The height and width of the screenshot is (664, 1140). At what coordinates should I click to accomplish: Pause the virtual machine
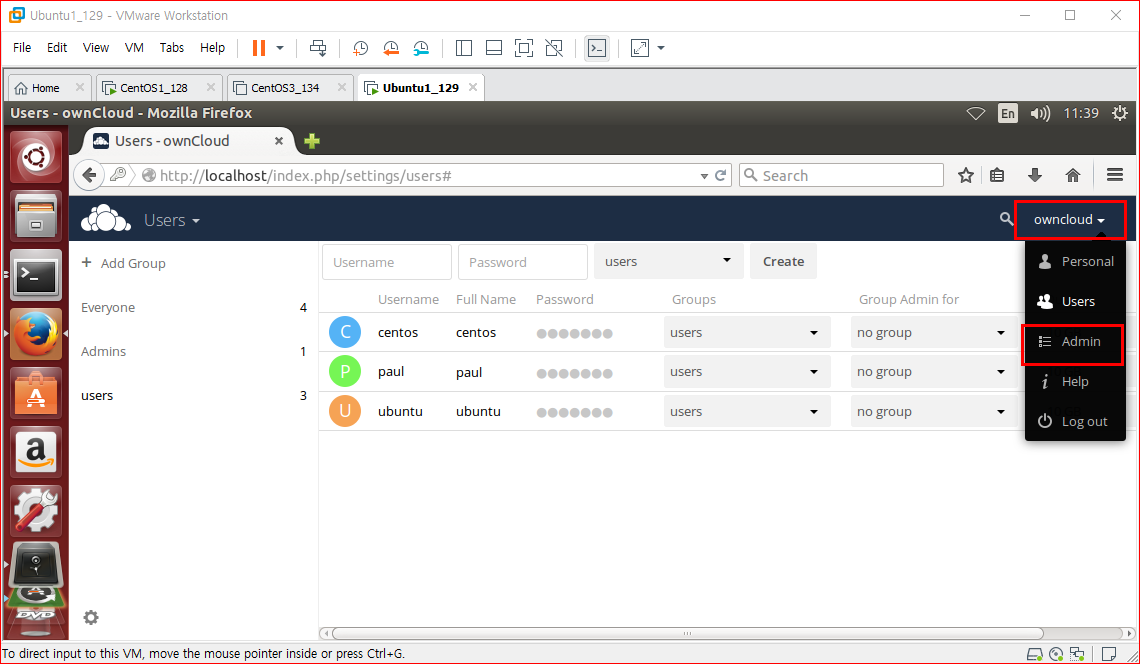point(259,48)
